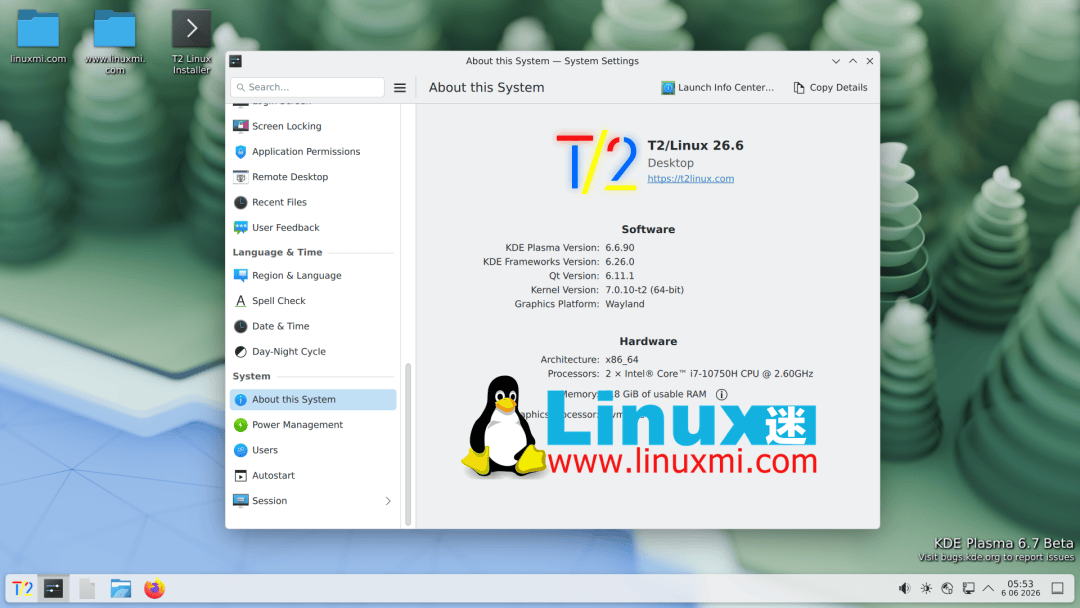Select the Users sidebar icon
1080x608 pixels.
tap(240, 450)
